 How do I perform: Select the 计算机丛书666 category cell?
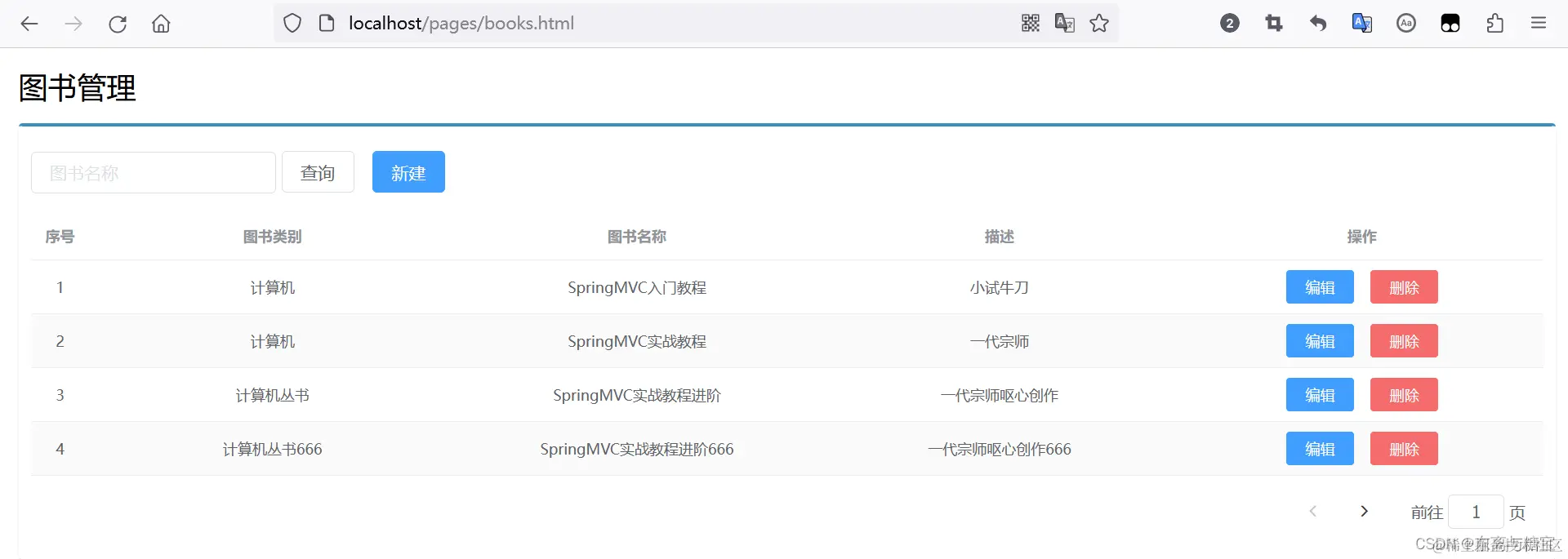tap(273, 449)
